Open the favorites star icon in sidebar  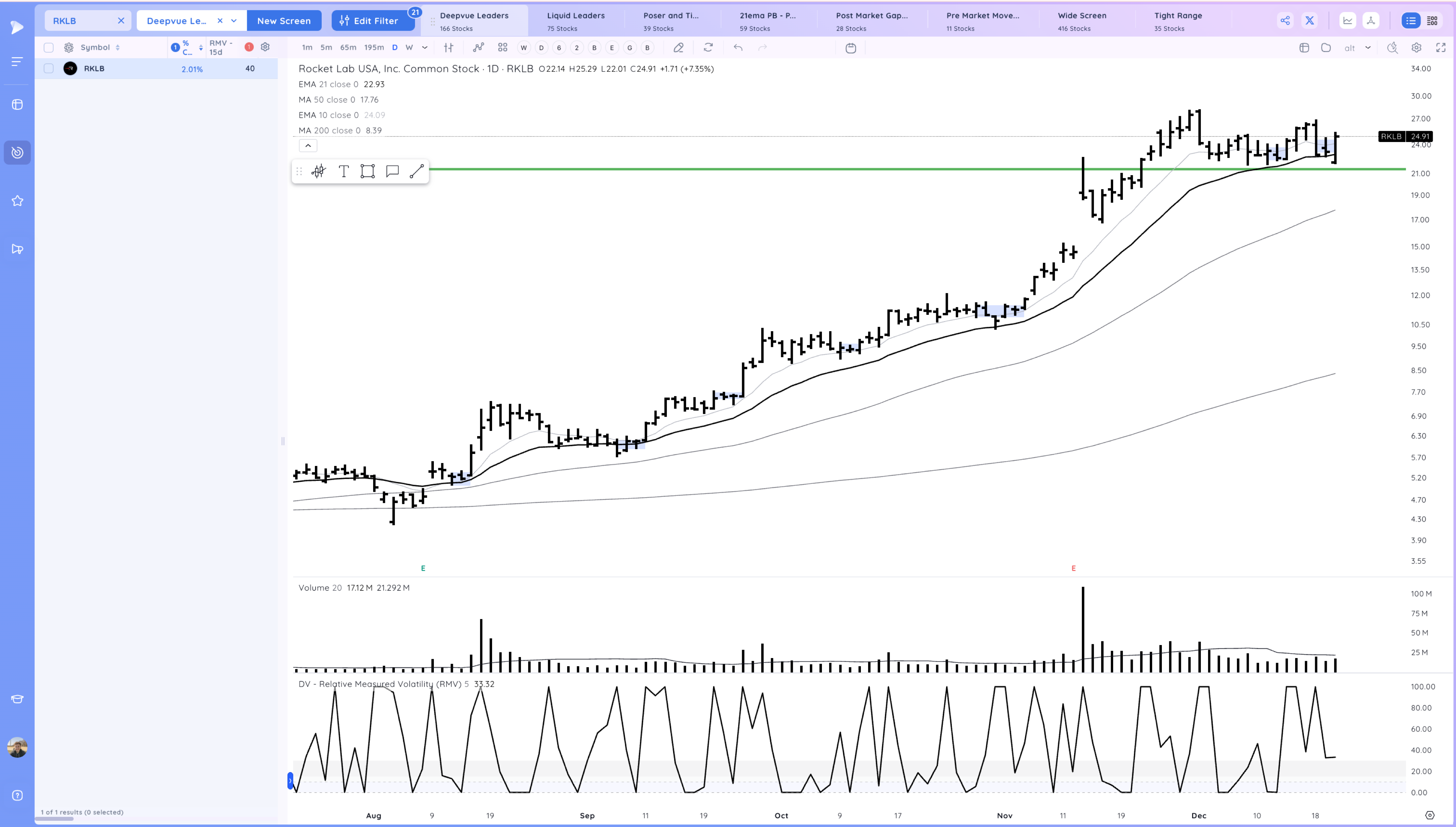tap(17, 201)
